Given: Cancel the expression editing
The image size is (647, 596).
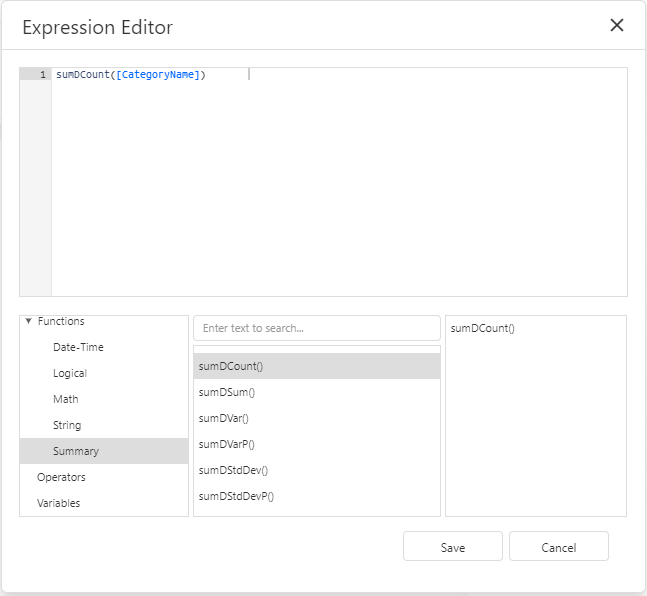Looking at the screenshot, I should coord(558,547).
